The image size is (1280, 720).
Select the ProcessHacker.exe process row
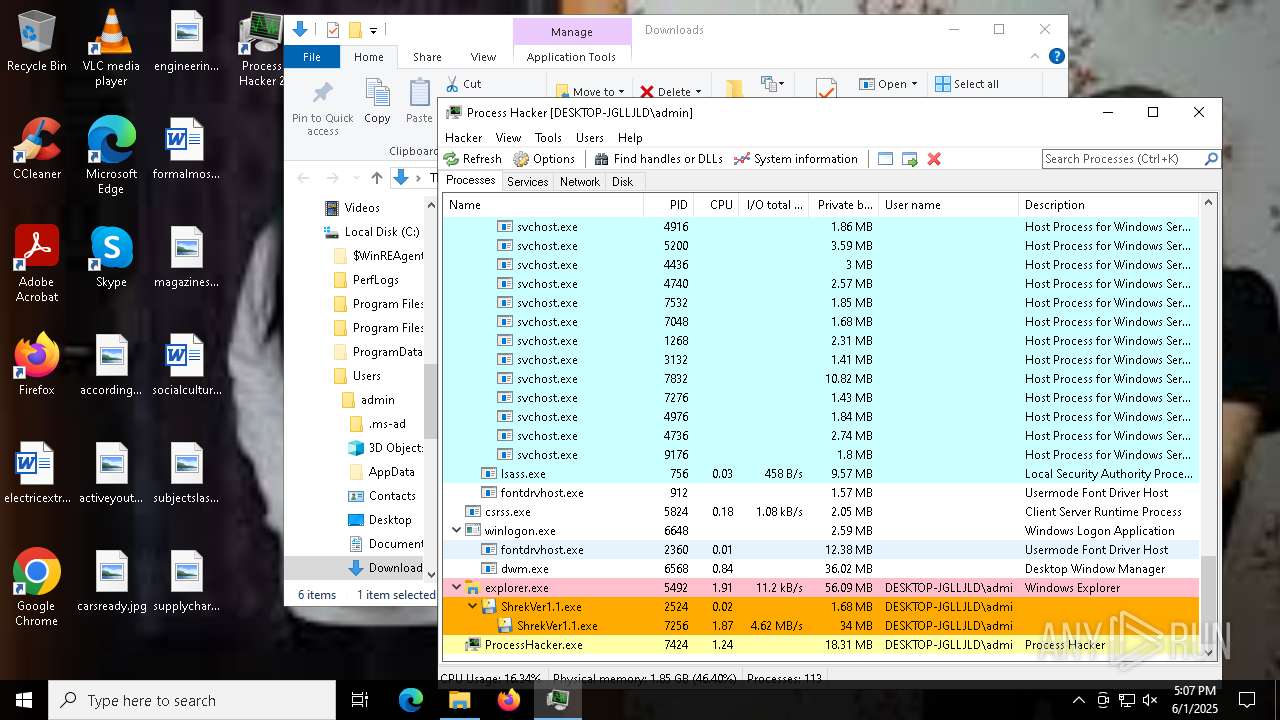[x=820, y=645]
